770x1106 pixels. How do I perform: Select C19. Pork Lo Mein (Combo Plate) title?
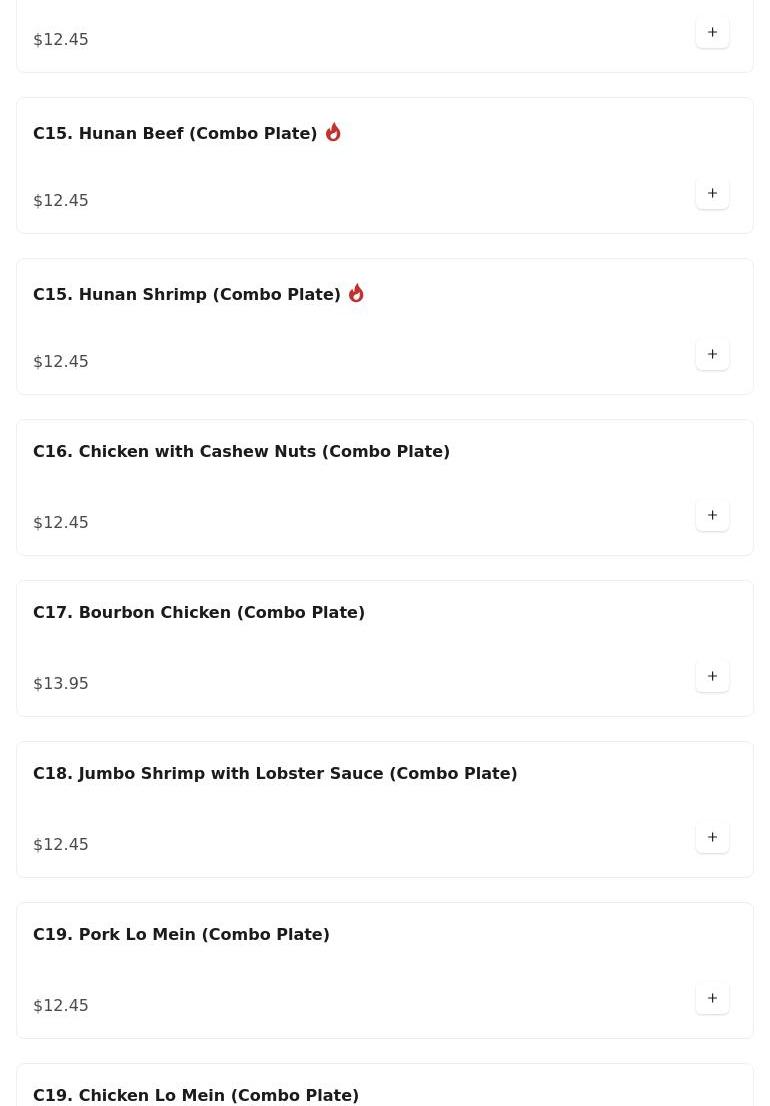[181, 934]
